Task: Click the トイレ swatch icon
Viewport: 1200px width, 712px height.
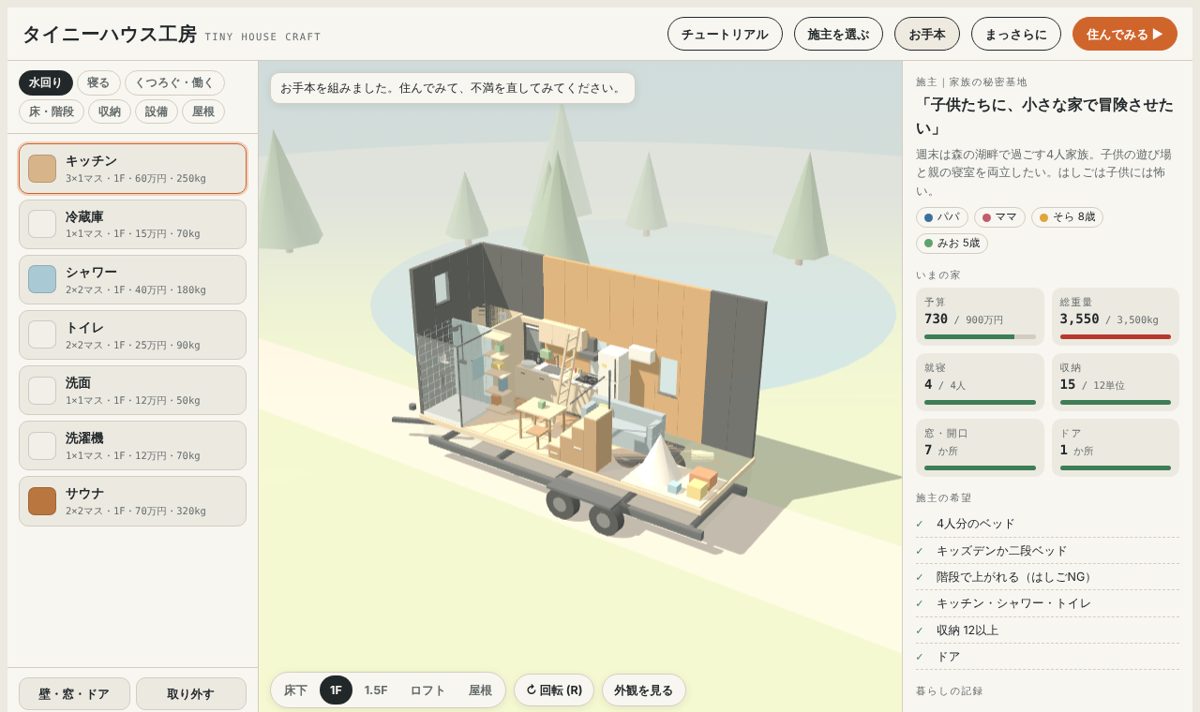Action: click(x=42, y=335)
